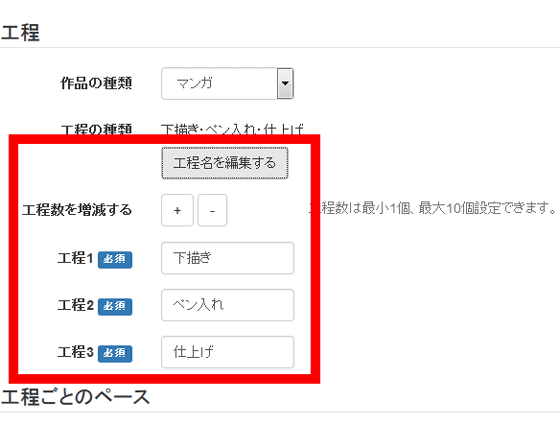Click the 工程 section heading

[x=20, y=32]
